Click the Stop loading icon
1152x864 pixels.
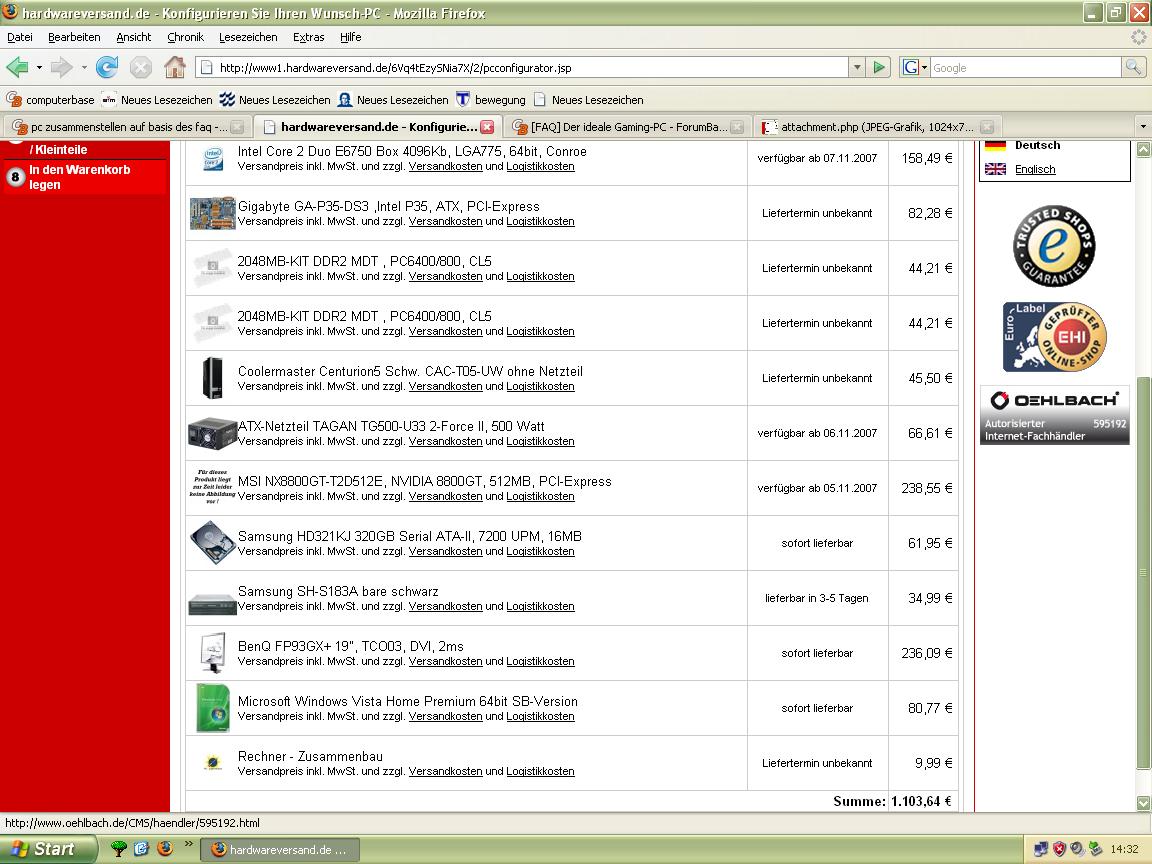(x=140, y=68)
